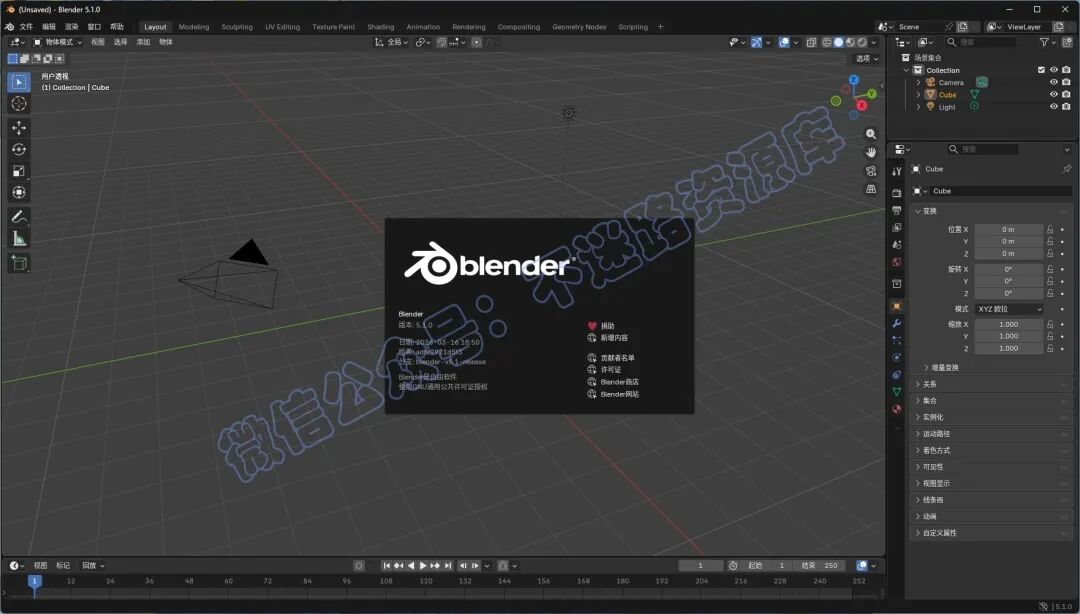Select wireframe viewport shading mode
Screen dimensions: 1080x614
tap(827, 42)
